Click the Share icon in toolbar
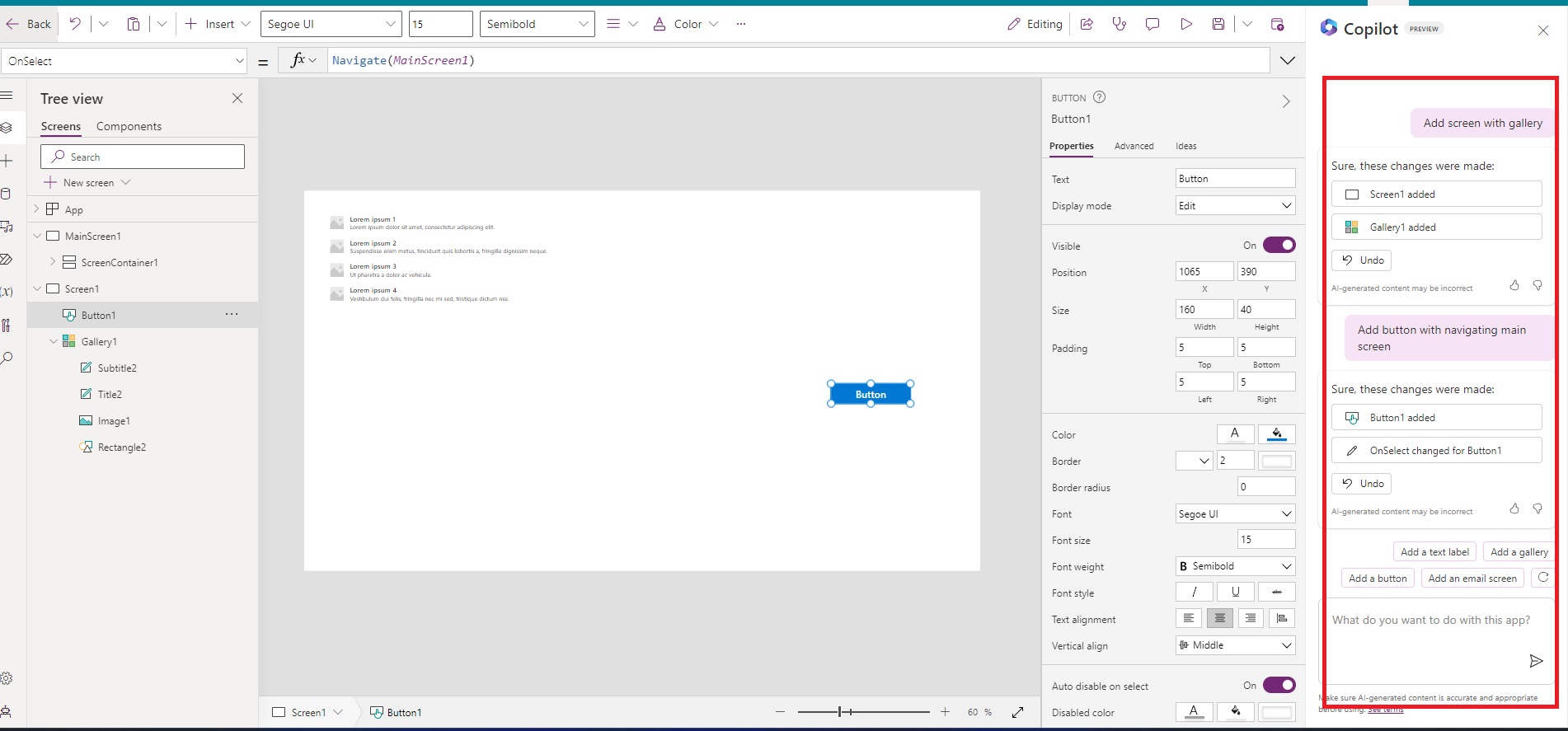The image size is (1568, 731). [1087, 24]
